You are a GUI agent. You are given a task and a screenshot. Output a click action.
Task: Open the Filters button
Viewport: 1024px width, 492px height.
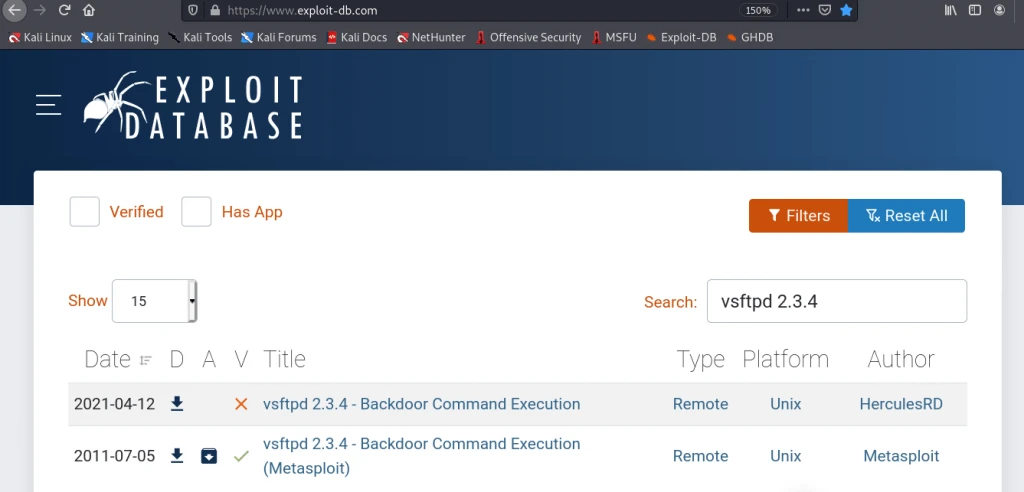point(798,216)
